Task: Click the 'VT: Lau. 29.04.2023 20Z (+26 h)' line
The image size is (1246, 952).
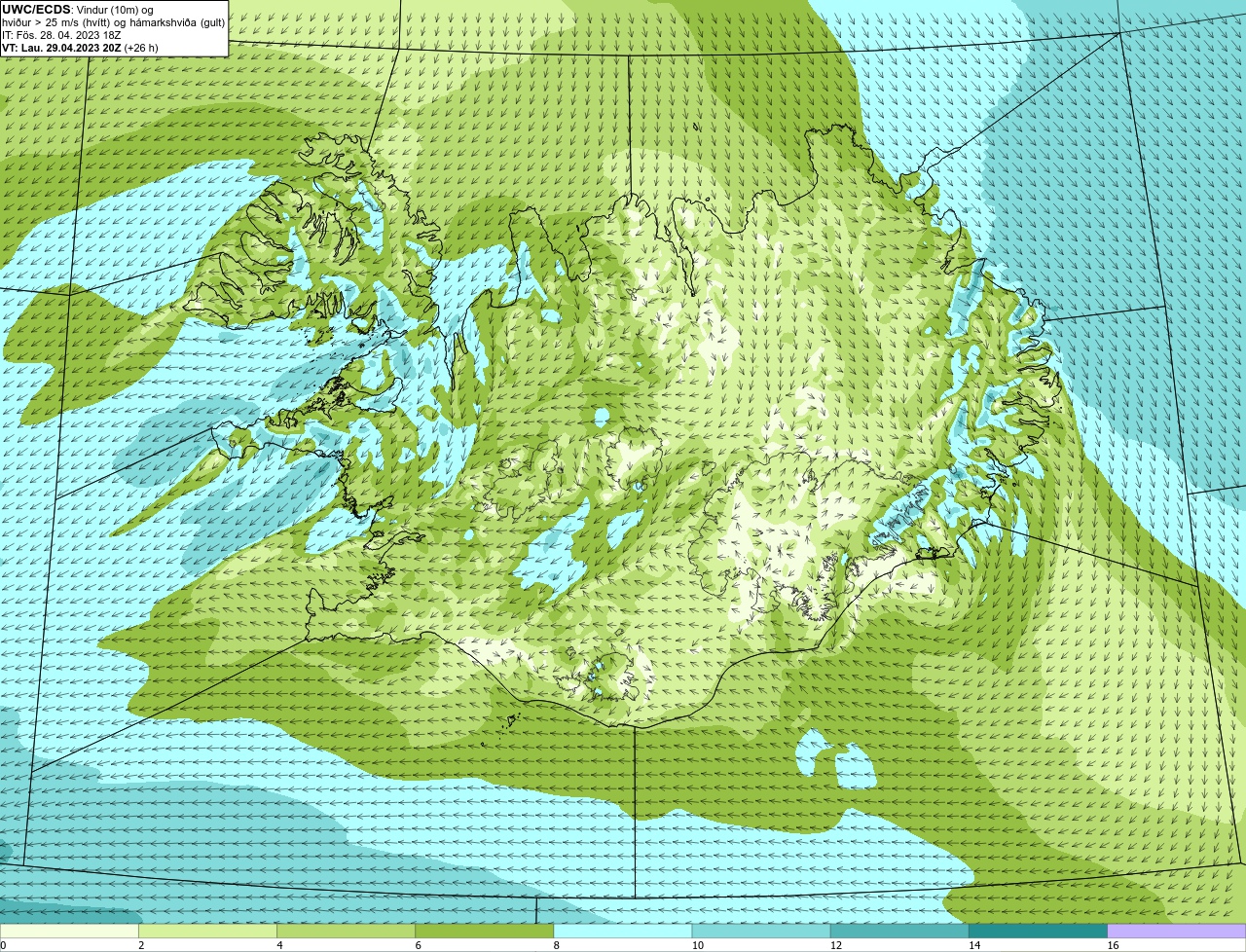Action: pos(80,48)
